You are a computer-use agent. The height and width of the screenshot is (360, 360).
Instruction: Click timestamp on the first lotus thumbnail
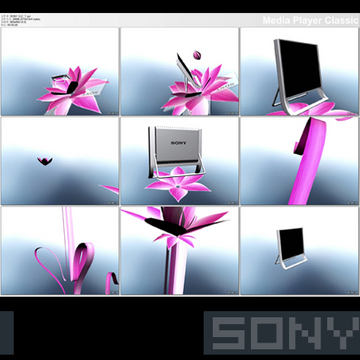click(113, 113)
